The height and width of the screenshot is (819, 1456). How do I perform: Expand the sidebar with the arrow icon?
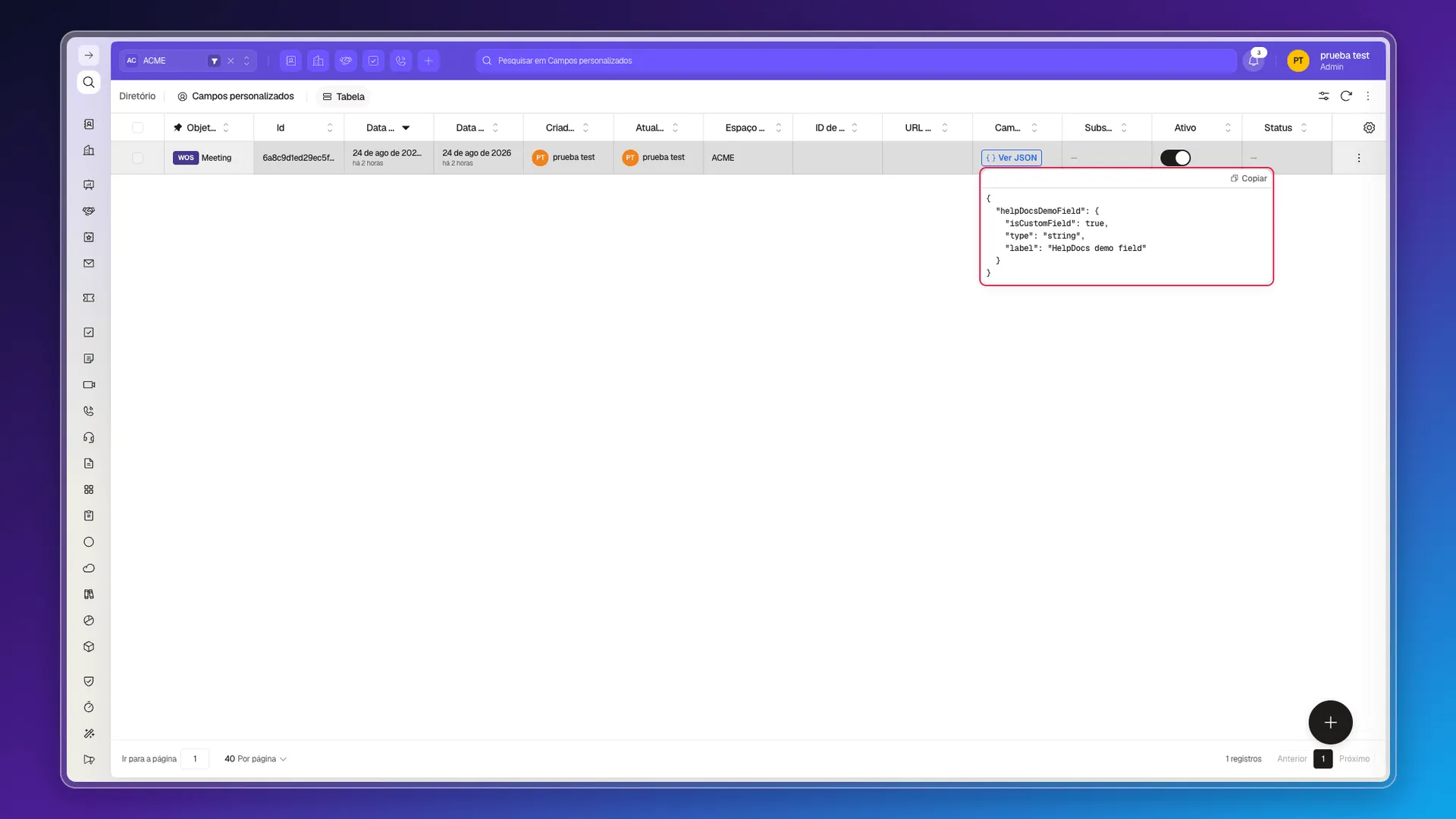(89, 55)
